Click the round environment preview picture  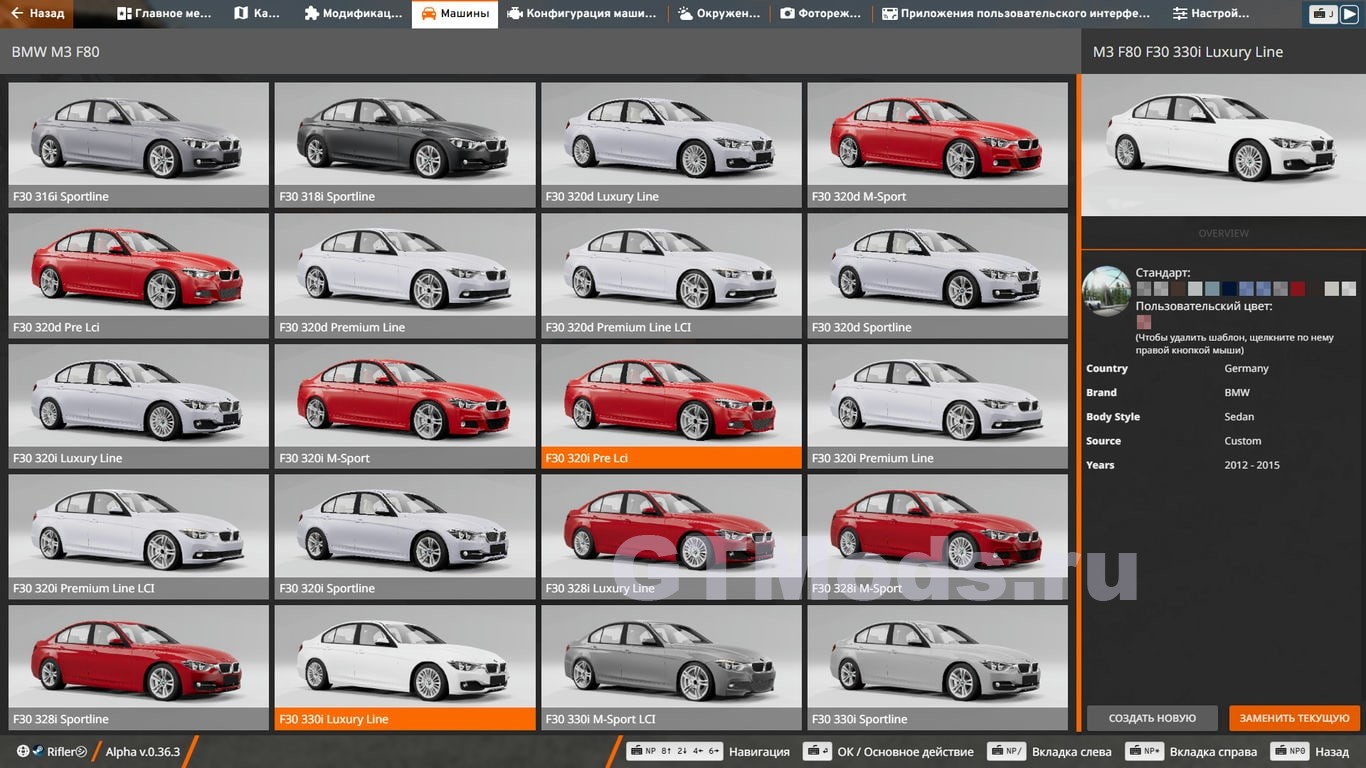1106,291
